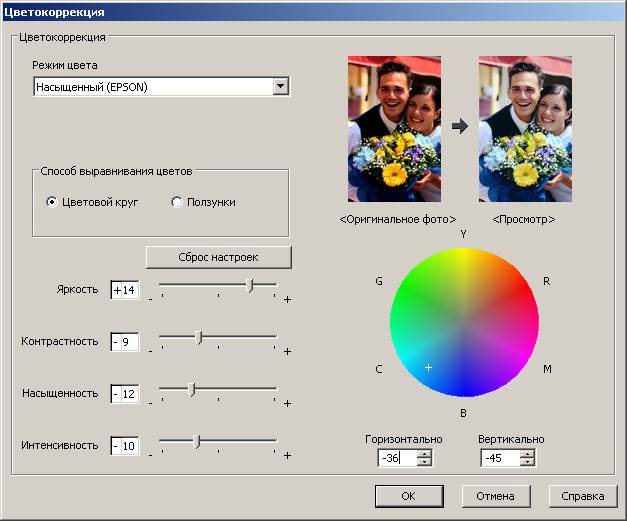Click the Яркость value field
The width and height of the screenshot is (627, 521).
pos(125,289)
